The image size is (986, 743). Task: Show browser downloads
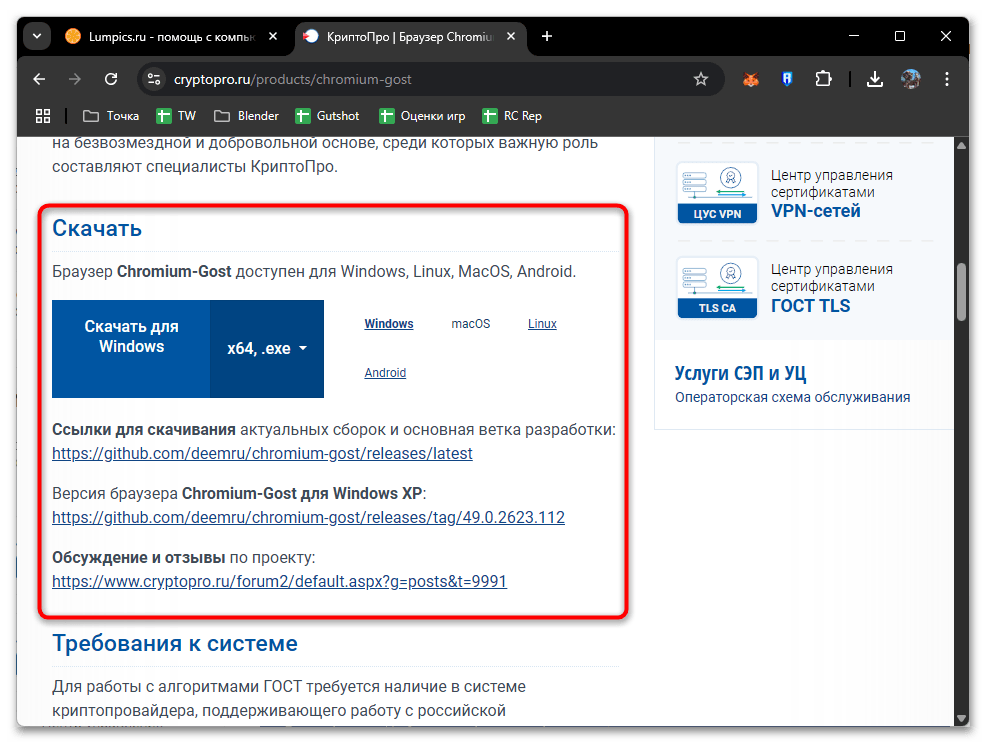click(x=875, y=79)
